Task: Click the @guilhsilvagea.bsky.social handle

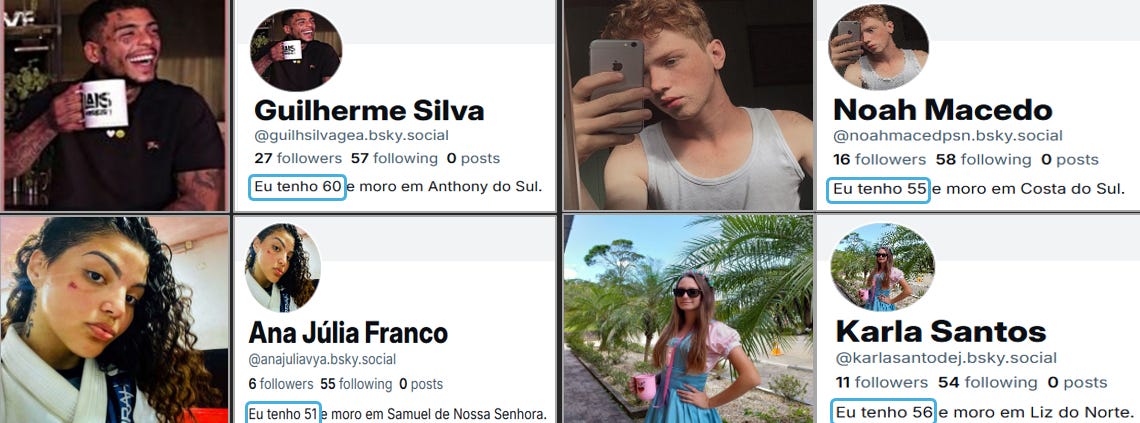Action: coord(351,135)
